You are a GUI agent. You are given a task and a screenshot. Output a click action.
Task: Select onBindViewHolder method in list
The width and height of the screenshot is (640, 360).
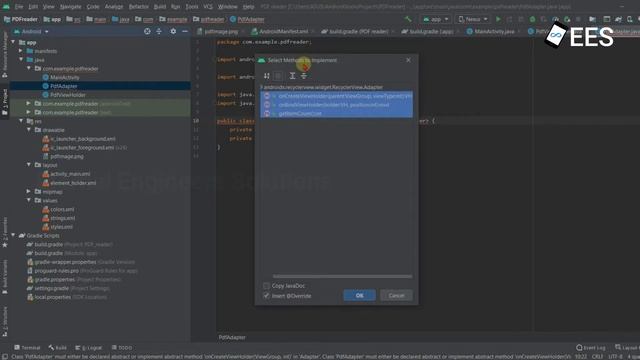click(x=337, y=105)
